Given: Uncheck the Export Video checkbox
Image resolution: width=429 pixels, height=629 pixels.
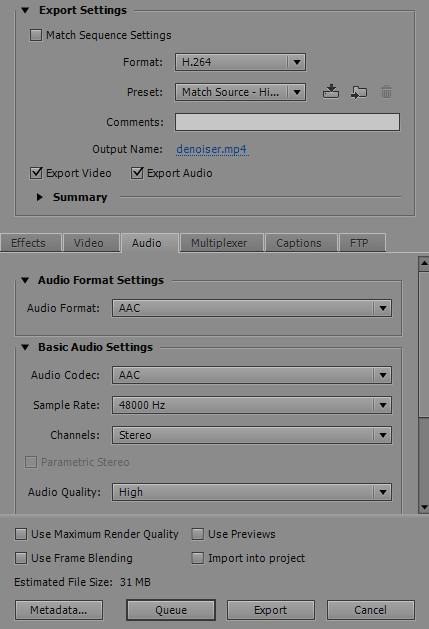Looking at the screenshot, I should [36, 173].
